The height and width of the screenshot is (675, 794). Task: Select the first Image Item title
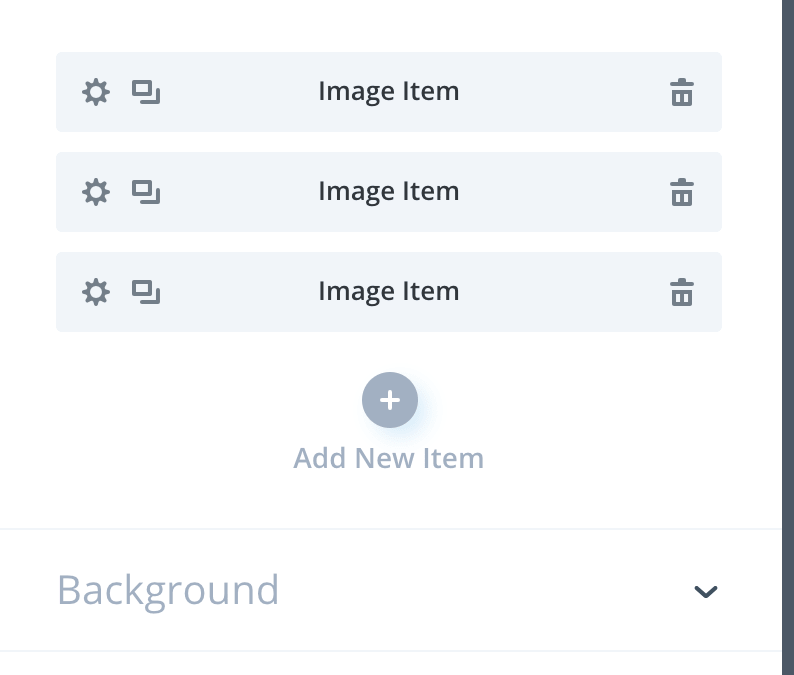point(388,92)
